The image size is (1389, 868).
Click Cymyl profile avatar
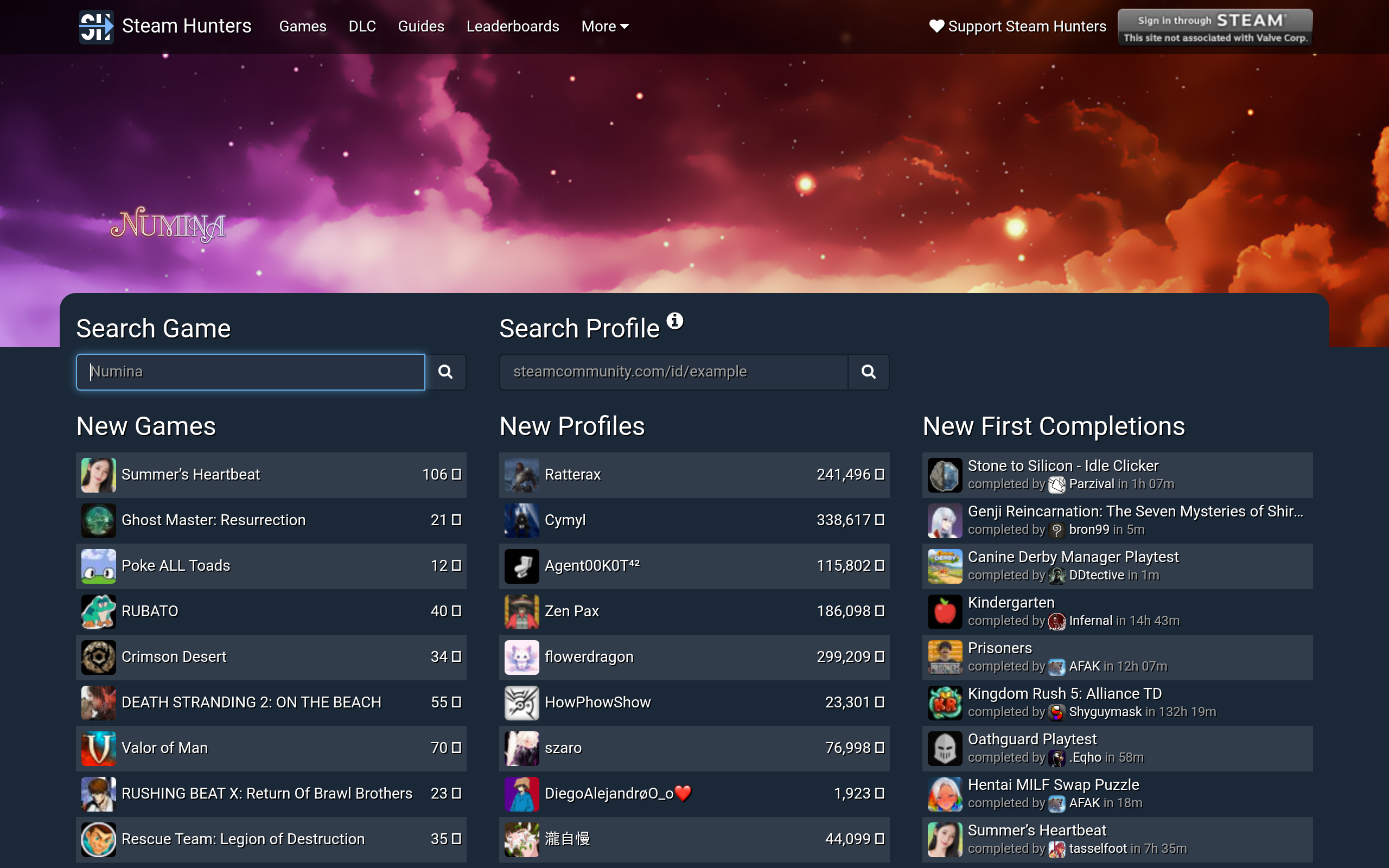click(x=522, y=520)
